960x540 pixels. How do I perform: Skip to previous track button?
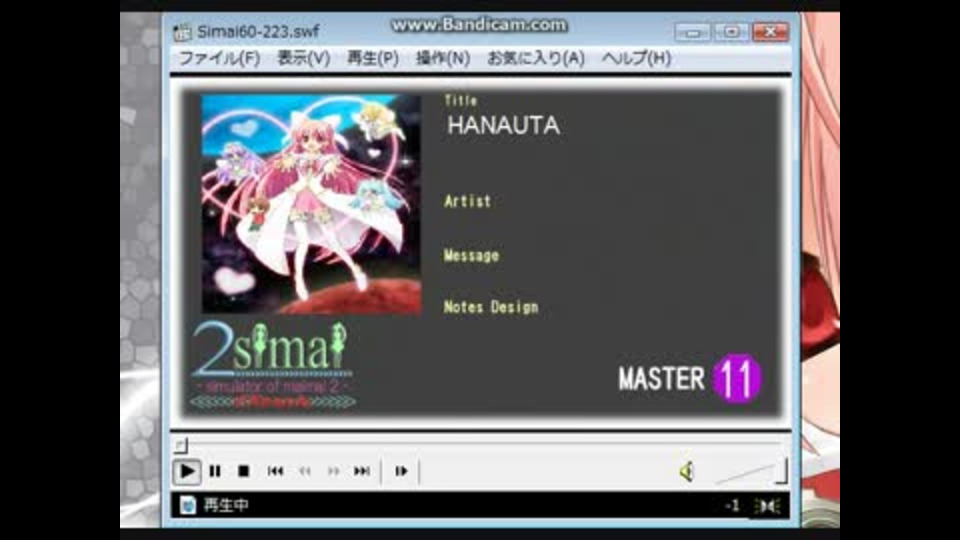click(276, 471)
